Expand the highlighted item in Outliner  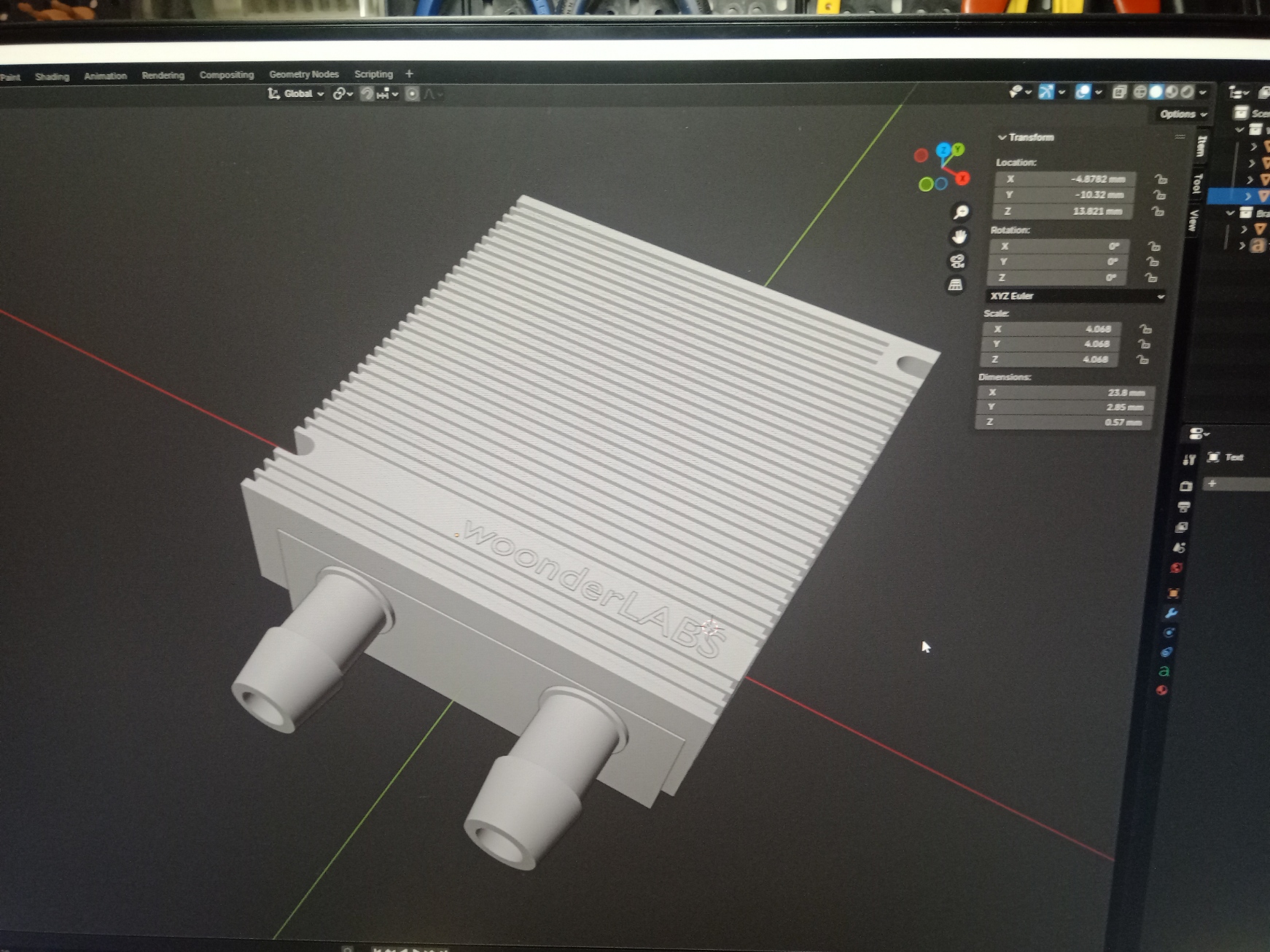pos(1248,196)
